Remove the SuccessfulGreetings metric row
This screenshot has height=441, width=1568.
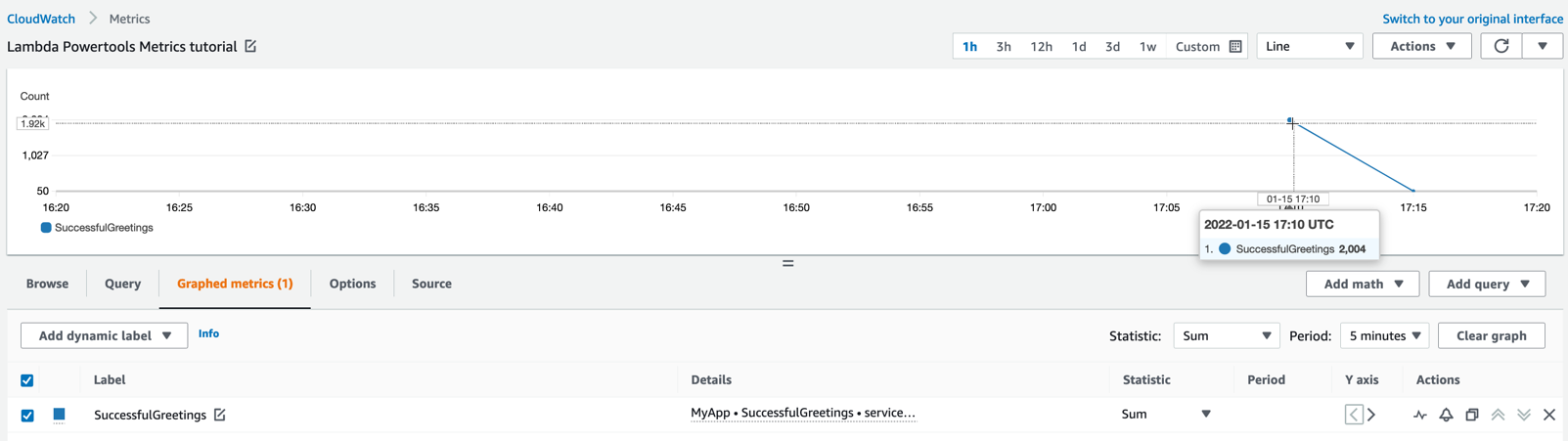[x=1549, y=415]
